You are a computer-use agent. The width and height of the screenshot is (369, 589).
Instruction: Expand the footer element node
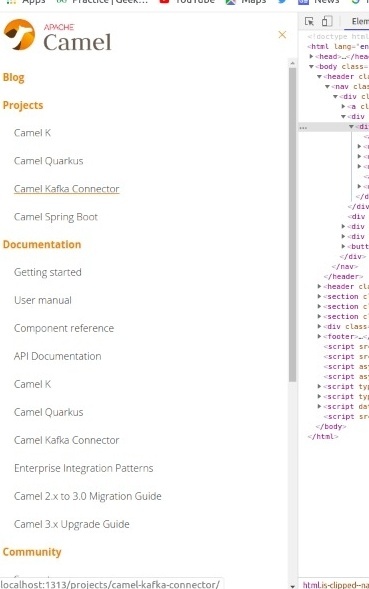[319, 337]
